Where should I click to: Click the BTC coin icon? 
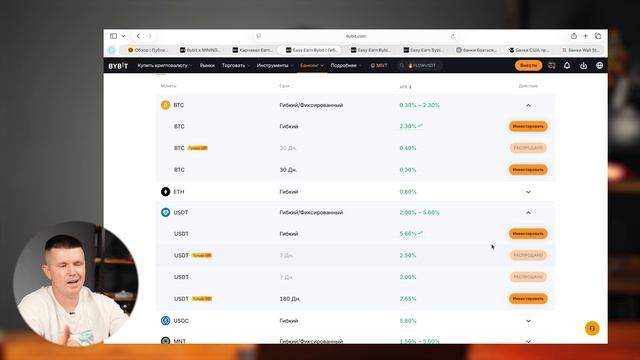[165, 105]
